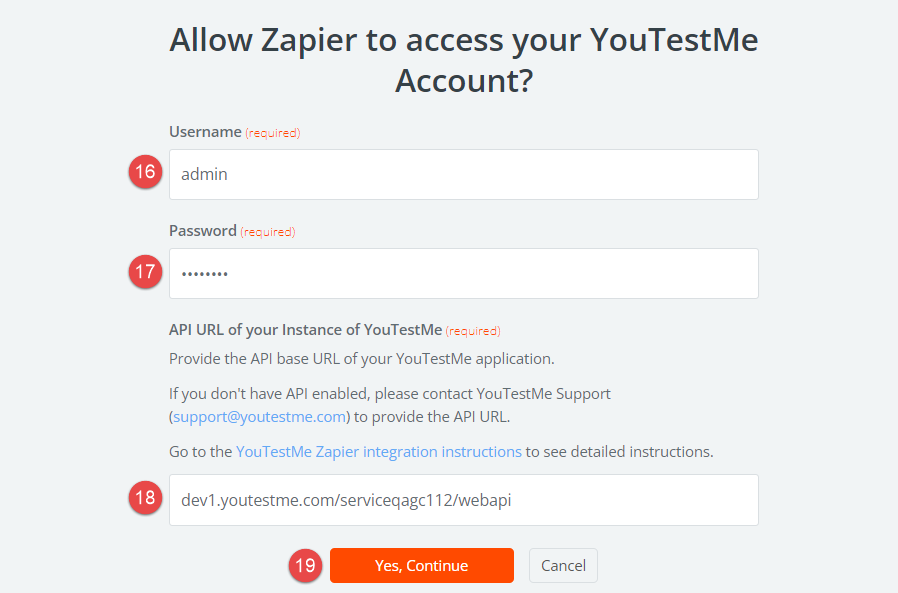Click the red step 19 badge
This screenshot has height=593, width=898.
pos(305,565)
